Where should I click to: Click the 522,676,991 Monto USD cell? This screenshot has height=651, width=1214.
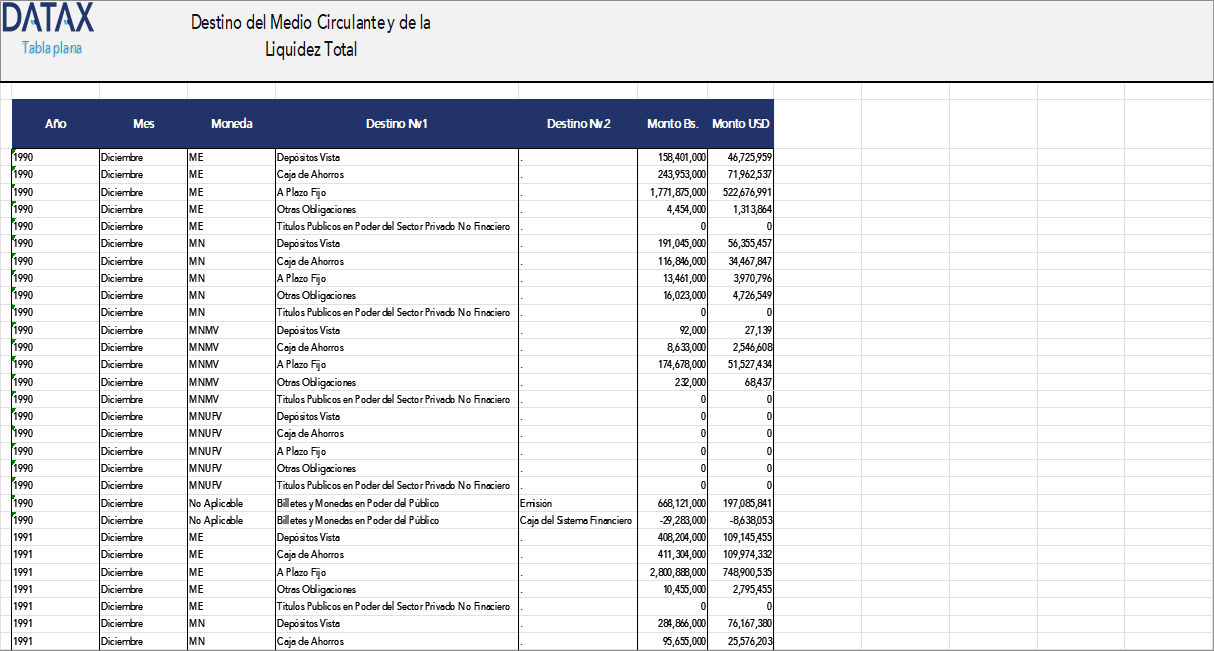pos(741,191)
